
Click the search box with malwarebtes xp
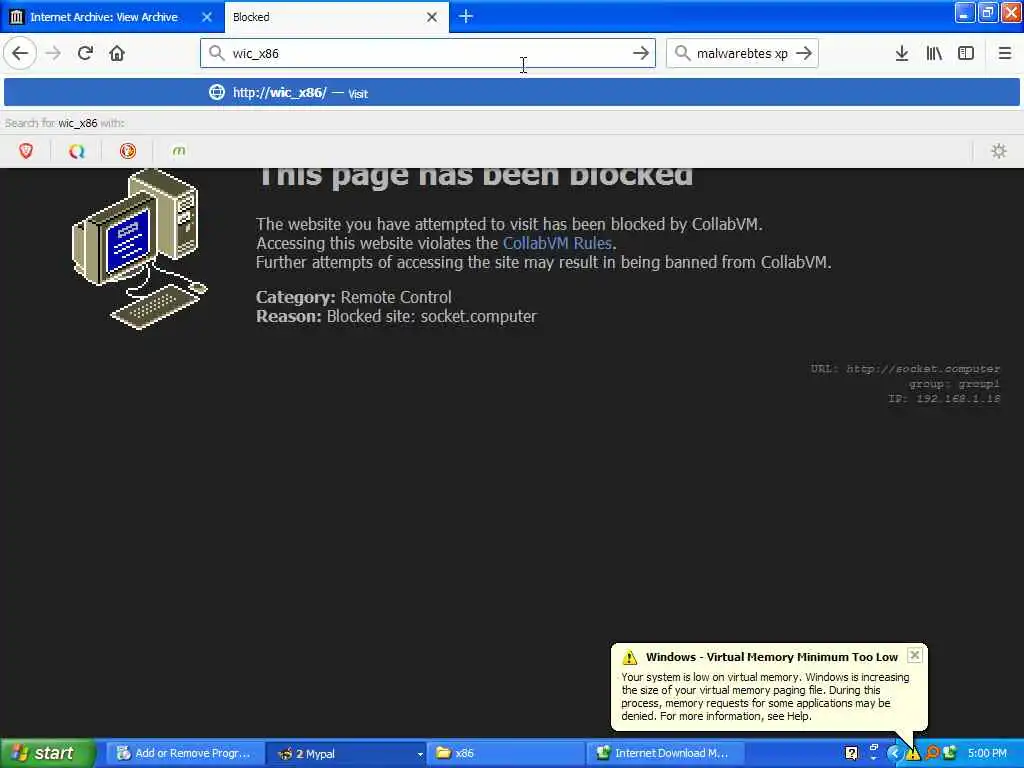click(742, 54)
